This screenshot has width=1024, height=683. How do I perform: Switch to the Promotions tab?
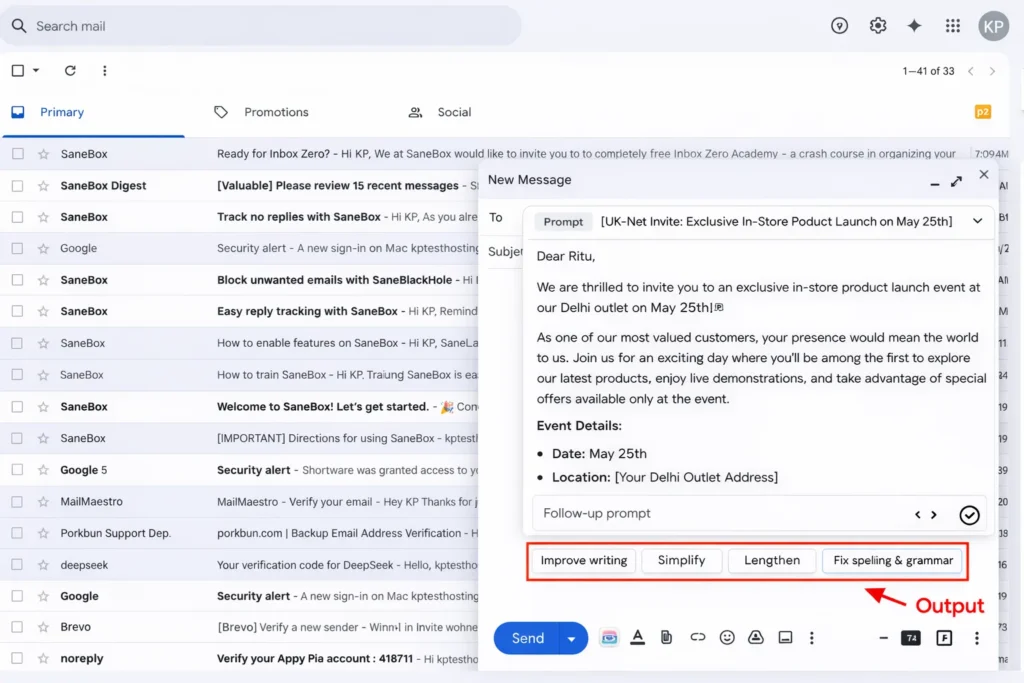click(276, 112)
